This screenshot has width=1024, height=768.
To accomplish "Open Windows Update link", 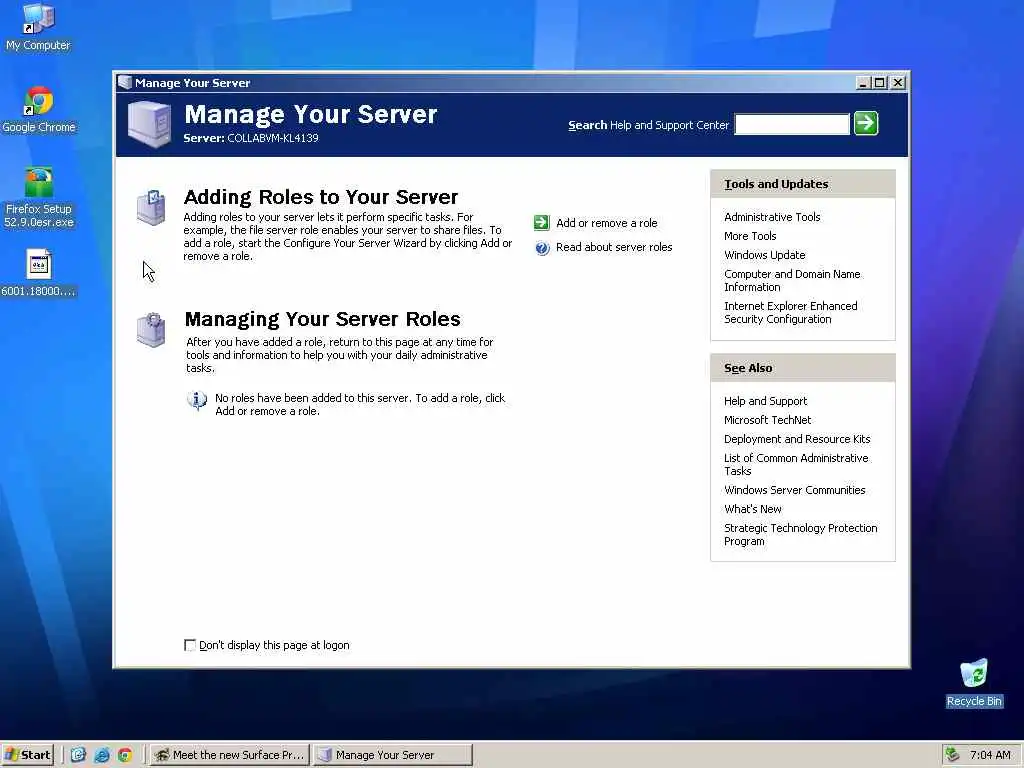I will [764, 255].
